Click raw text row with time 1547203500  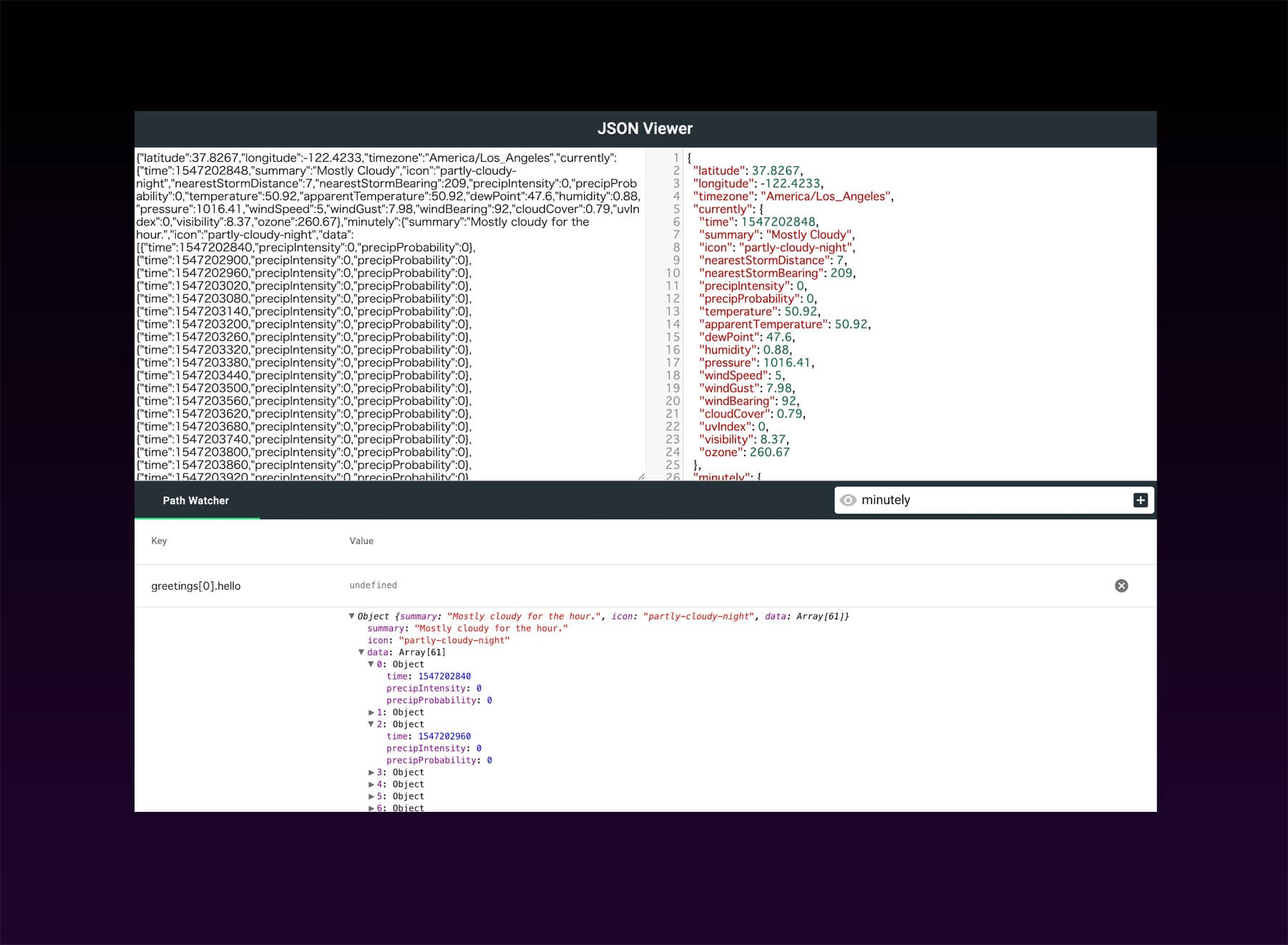tap(304, 388)
